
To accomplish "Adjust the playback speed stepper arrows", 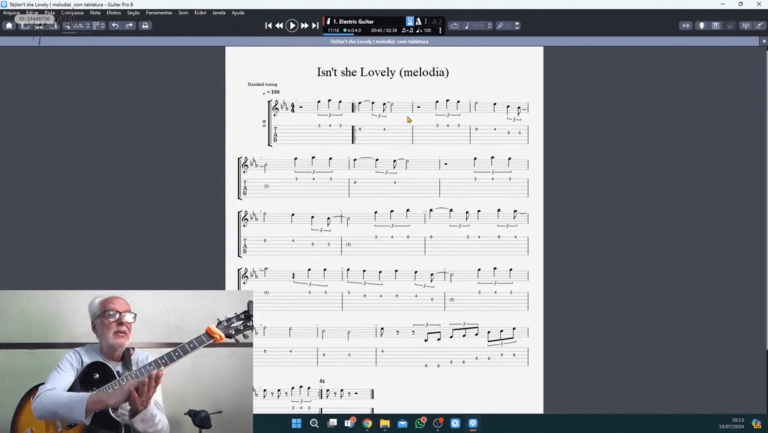I will (489, 25).
